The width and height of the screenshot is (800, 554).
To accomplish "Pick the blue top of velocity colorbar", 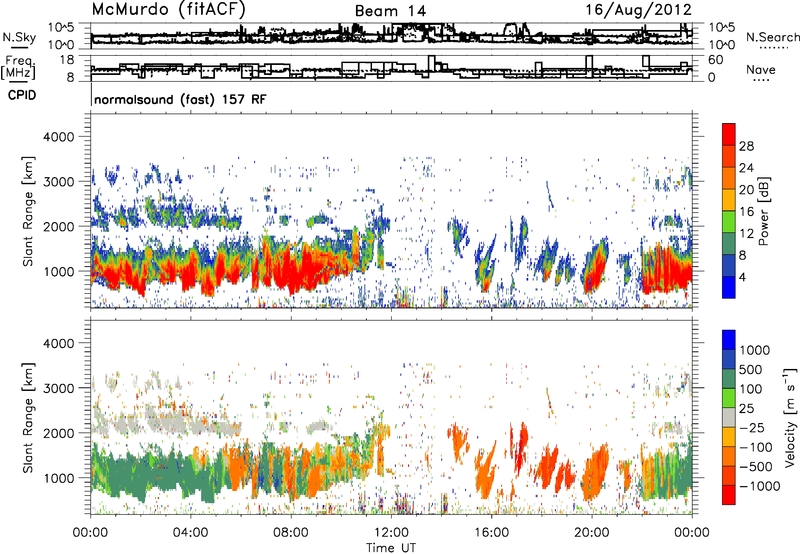I will pos(729,339).
